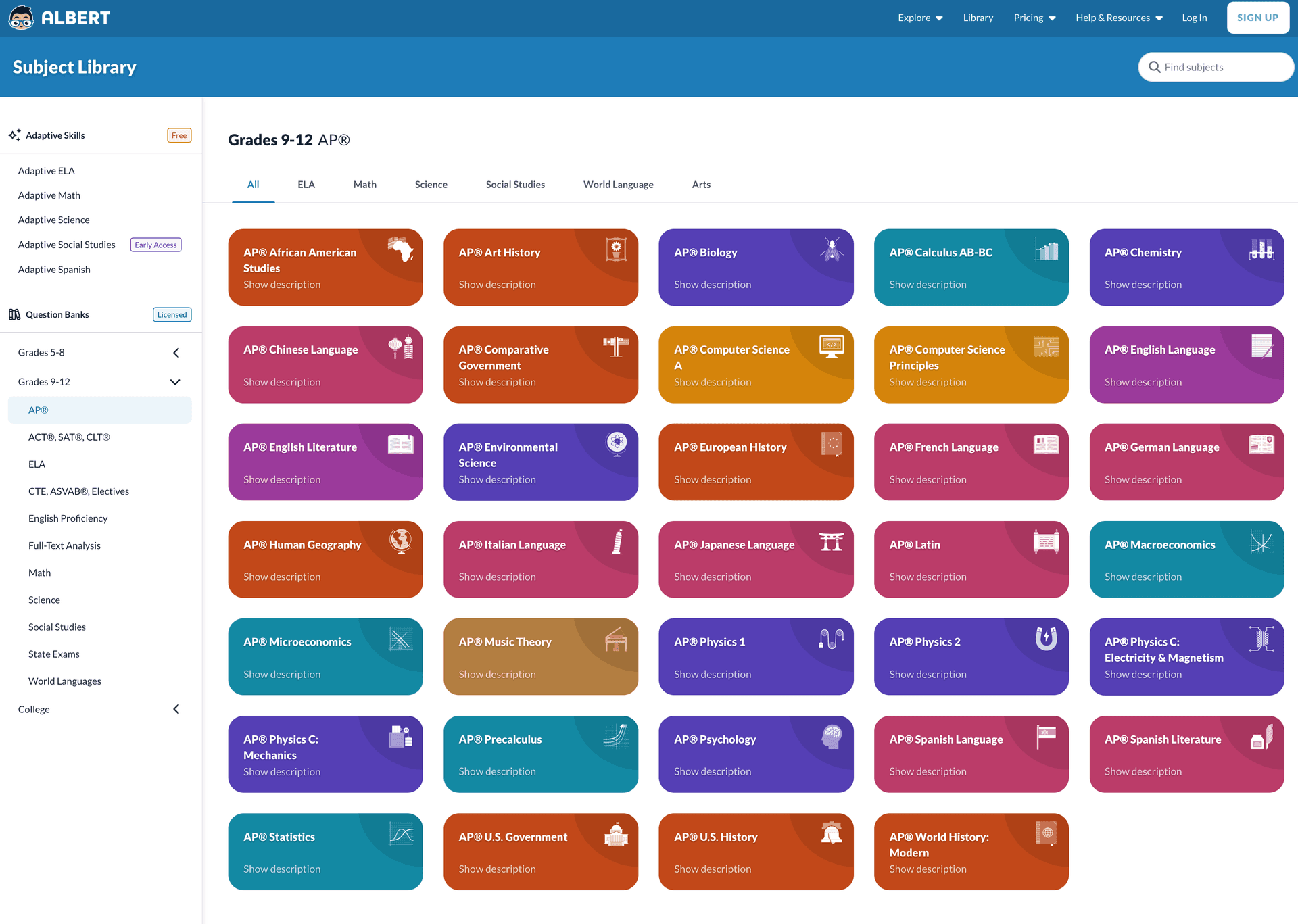Switch to the ELA tab
This screenshot has height=924, width=1298.
point(306,185)
